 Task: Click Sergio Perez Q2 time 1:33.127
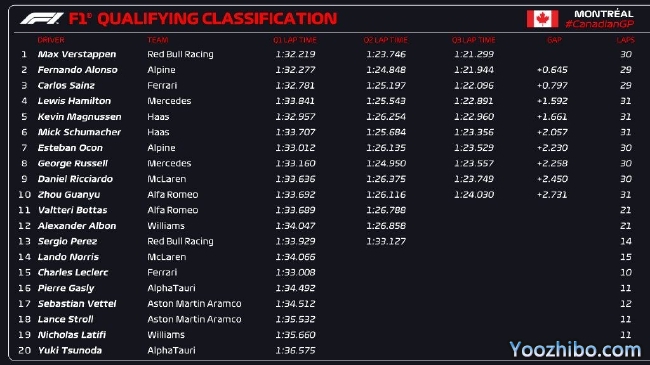[386, 241]
